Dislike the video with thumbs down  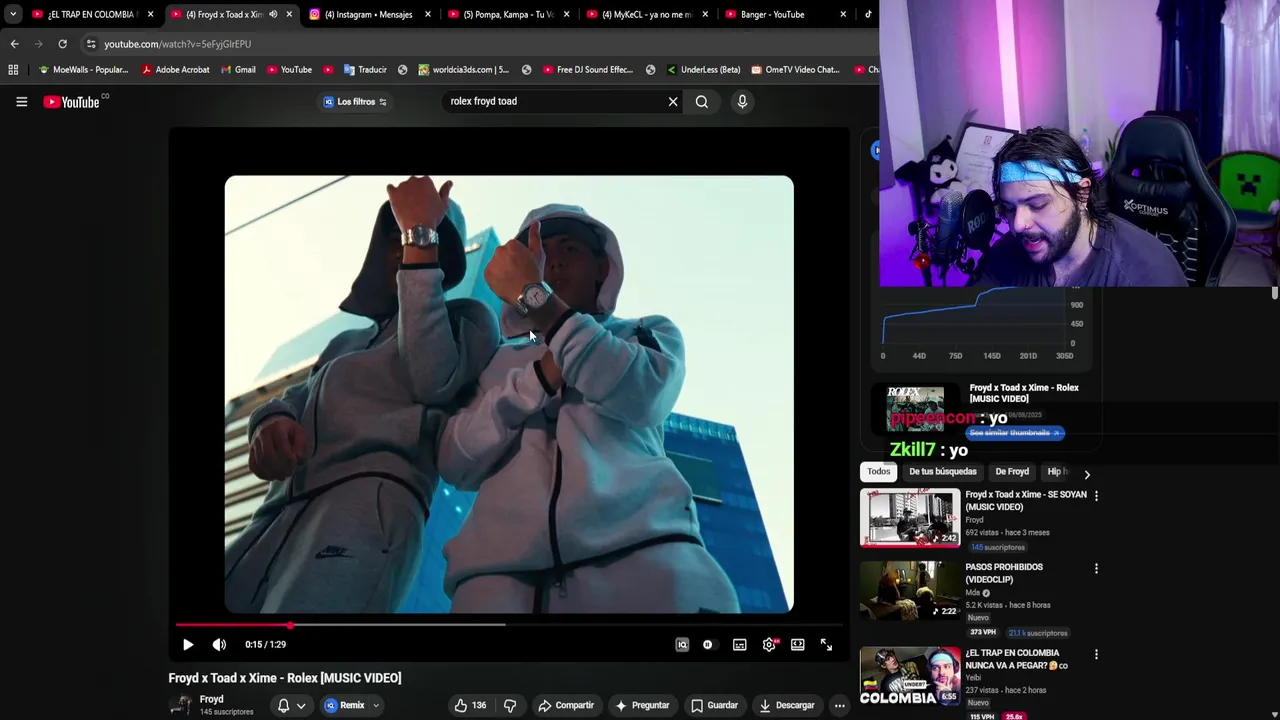click(510, 705)
